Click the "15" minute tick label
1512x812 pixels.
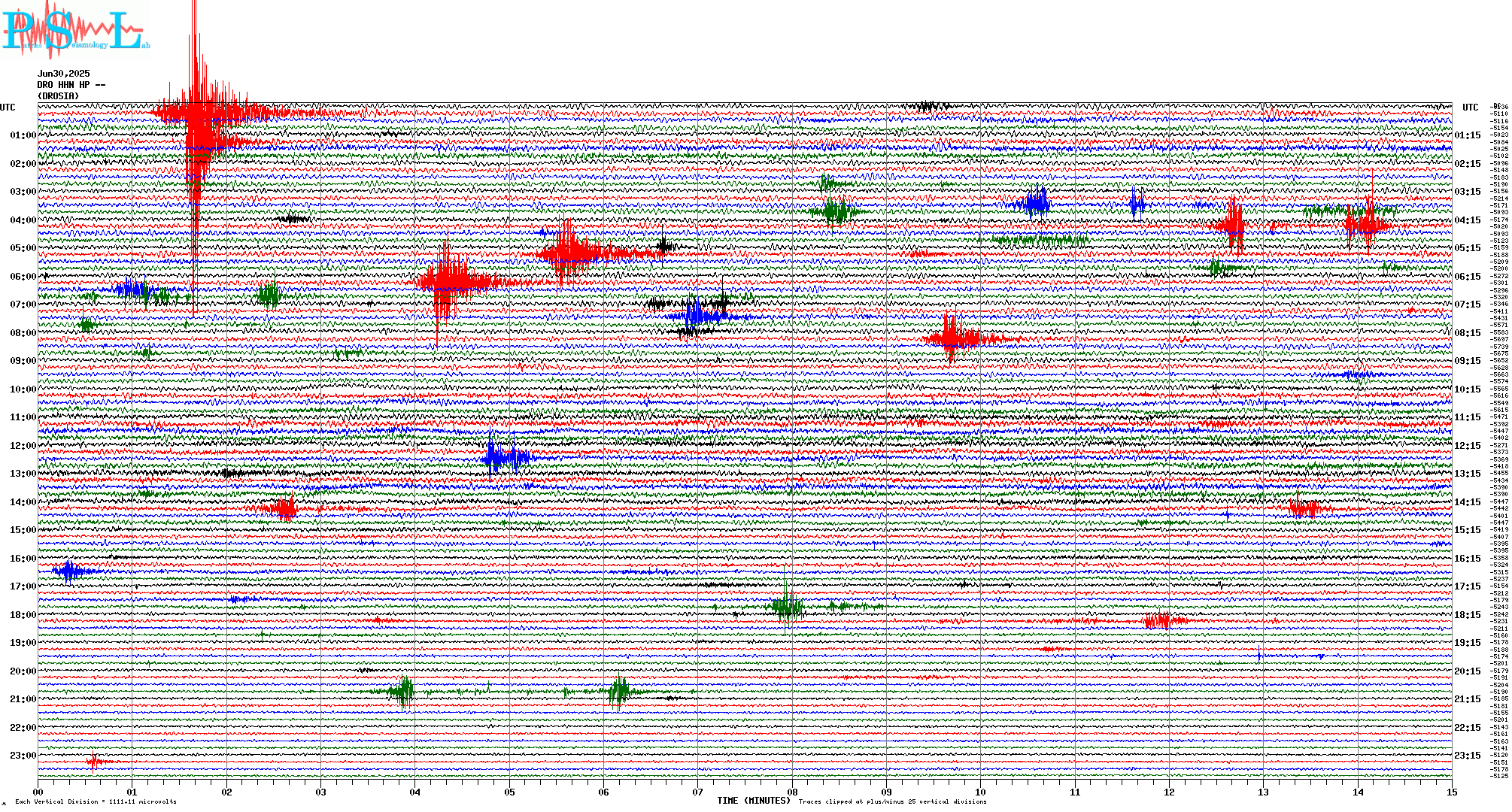[1452, 792]
